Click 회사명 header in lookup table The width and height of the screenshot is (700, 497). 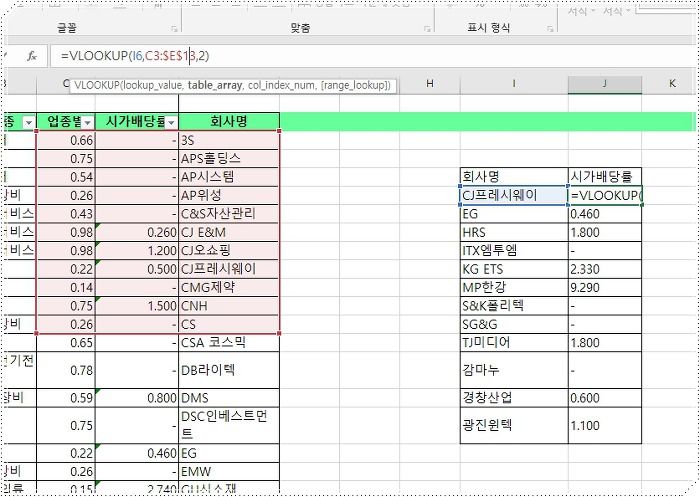514,176
